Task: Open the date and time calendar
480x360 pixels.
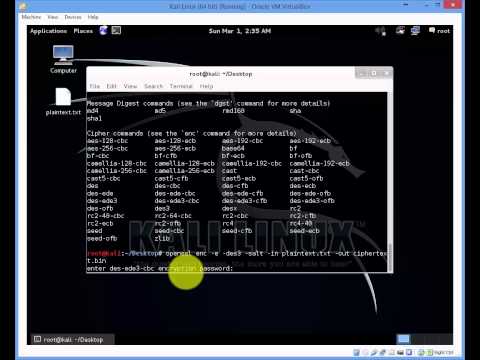Action: (x=240, y=31)
